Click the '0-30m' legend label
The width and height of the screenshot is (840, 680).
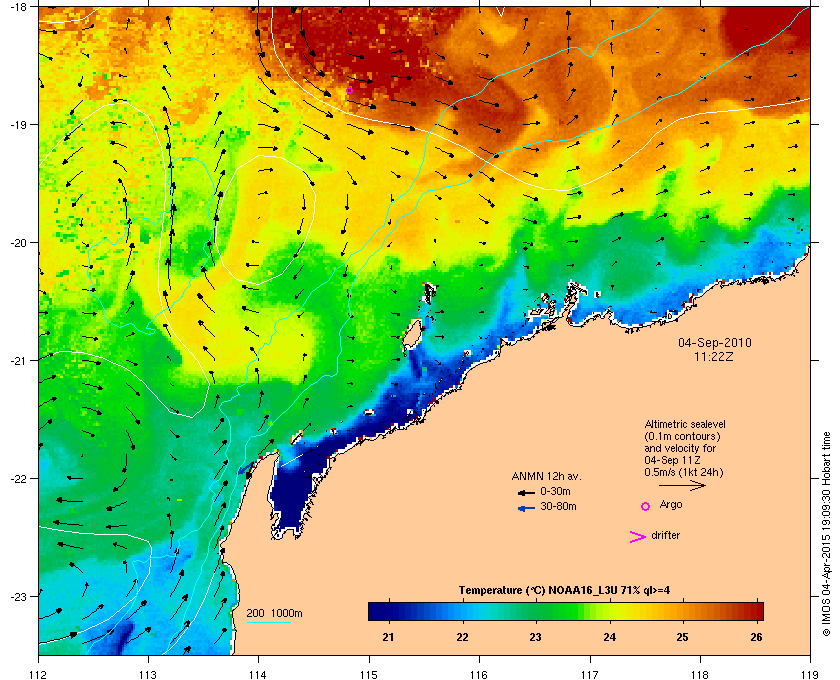(x=555, y=491)
